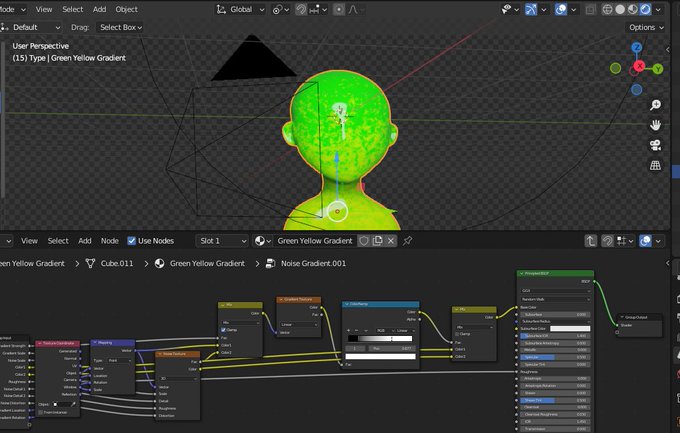The image size is (680, 433).
Task: Switch to rendered shading
Action: pos(645,10)
